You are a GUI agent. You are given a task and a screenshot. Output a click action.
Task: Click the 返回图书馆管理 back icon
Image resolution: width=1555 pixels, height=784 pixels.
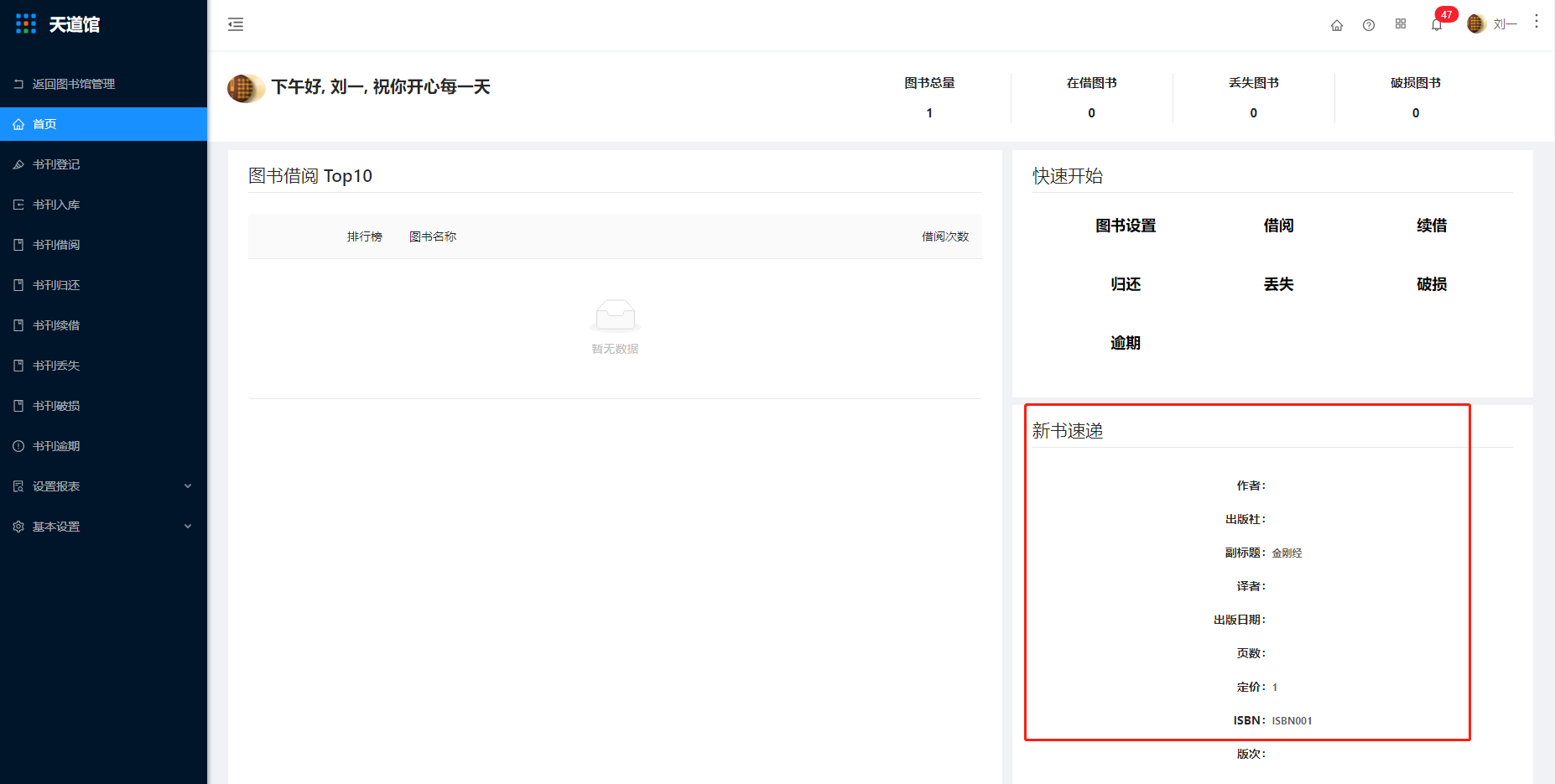[18, 84]
